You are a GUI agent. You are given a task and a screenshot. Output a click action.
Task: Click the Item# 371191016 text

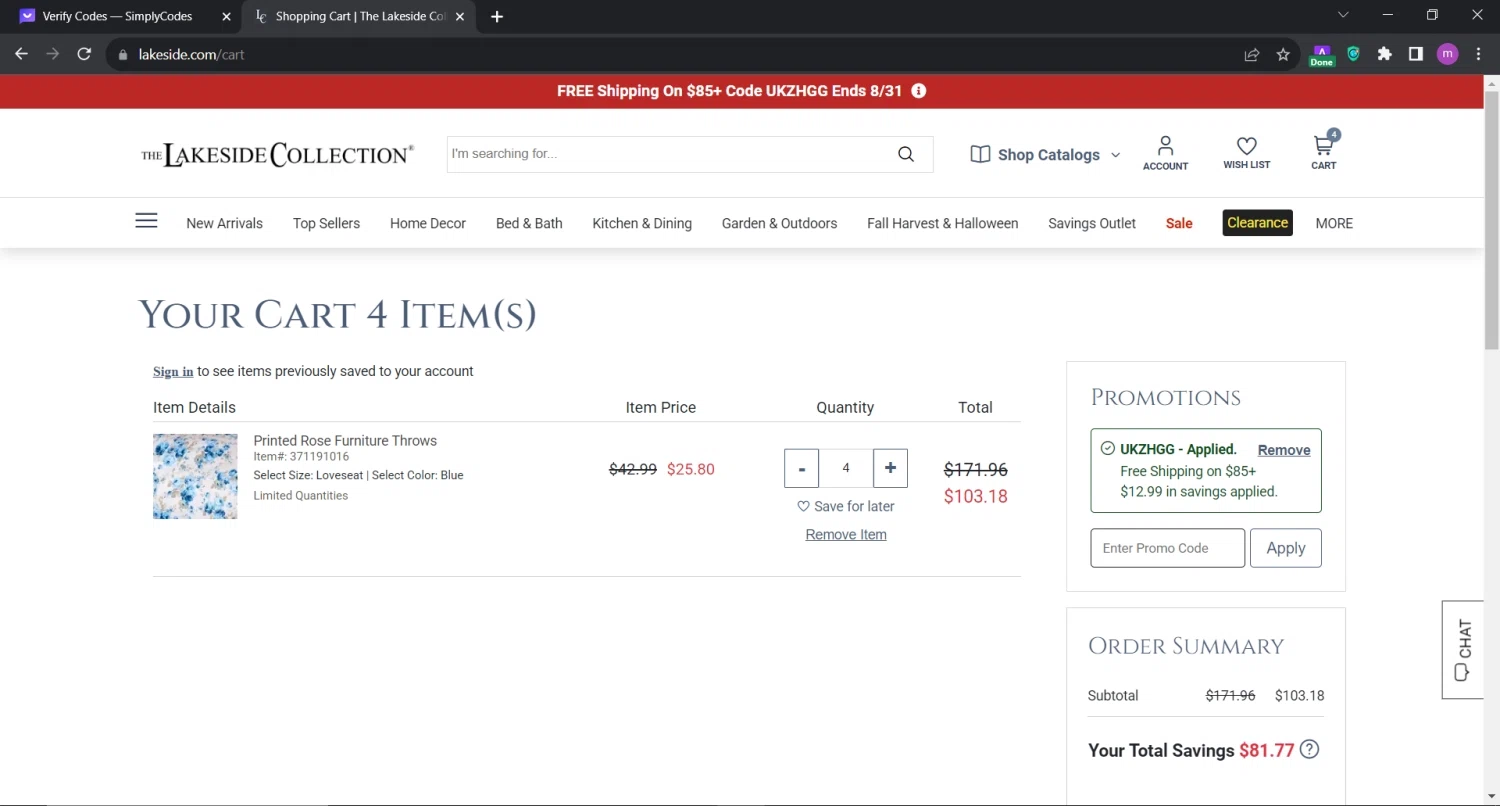click(301, 456)
